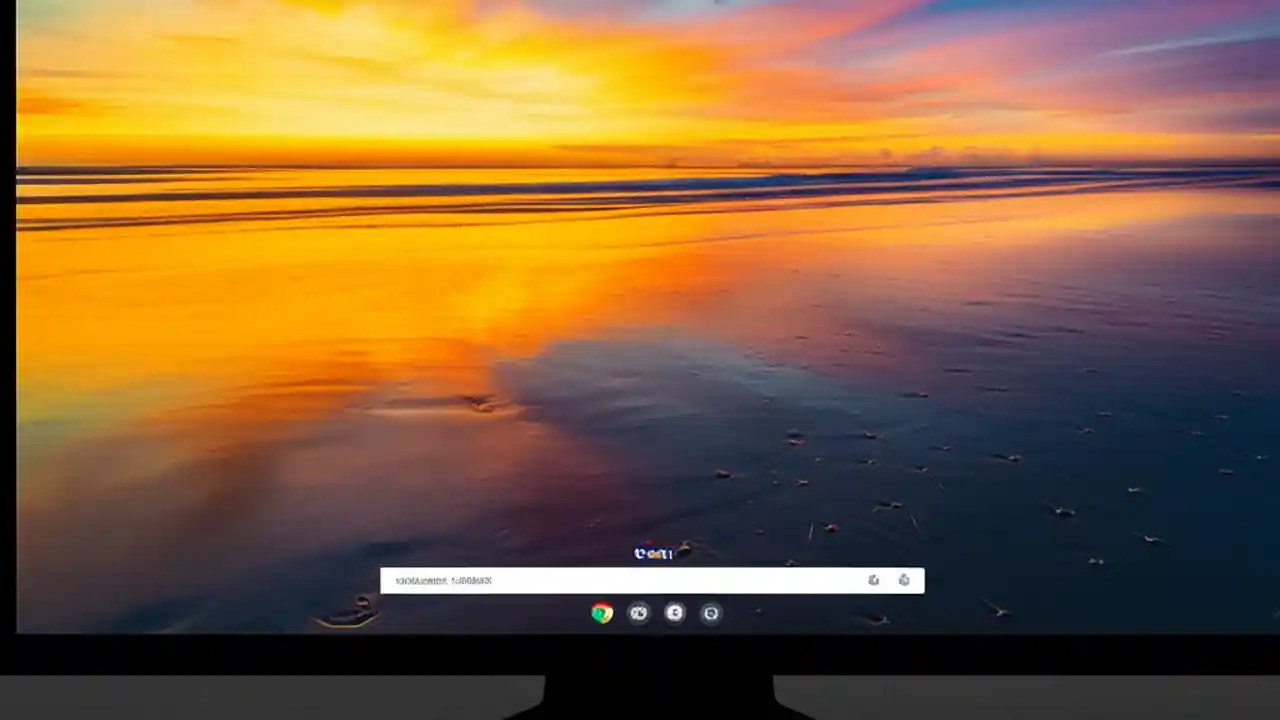The height and width of the screenshot is (720, 1280).
Task: Click the Google logo above the search bar
Action: pos(652,552)
